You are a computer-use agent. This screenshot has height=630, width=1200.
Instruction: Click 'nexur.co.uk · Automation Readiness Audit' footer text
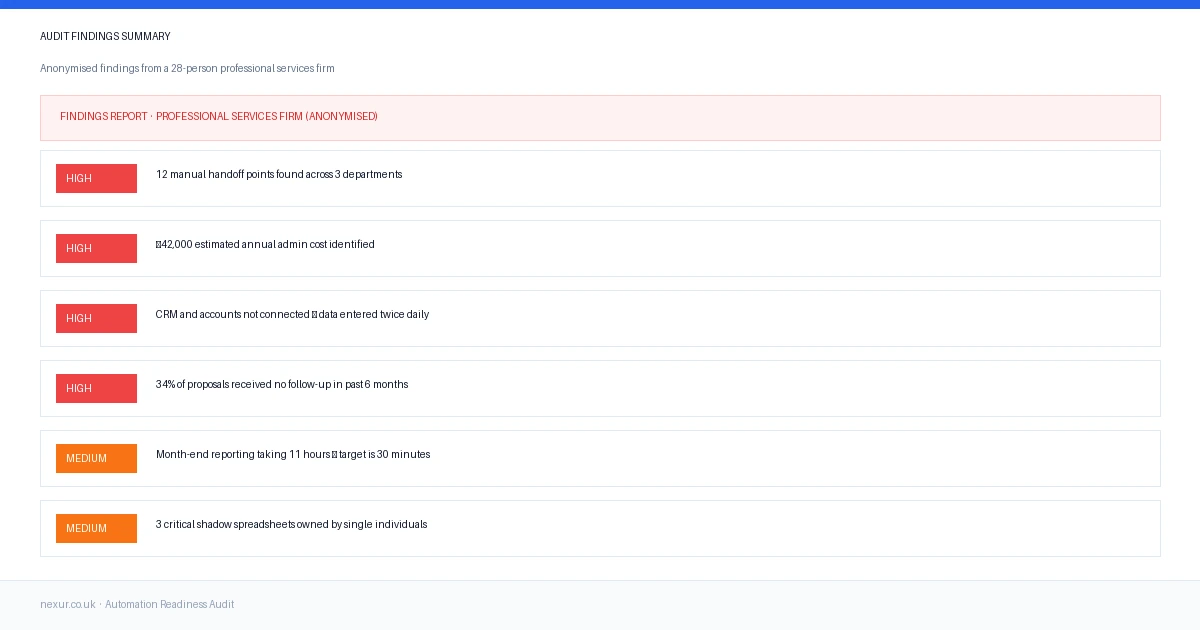(137, 605)
